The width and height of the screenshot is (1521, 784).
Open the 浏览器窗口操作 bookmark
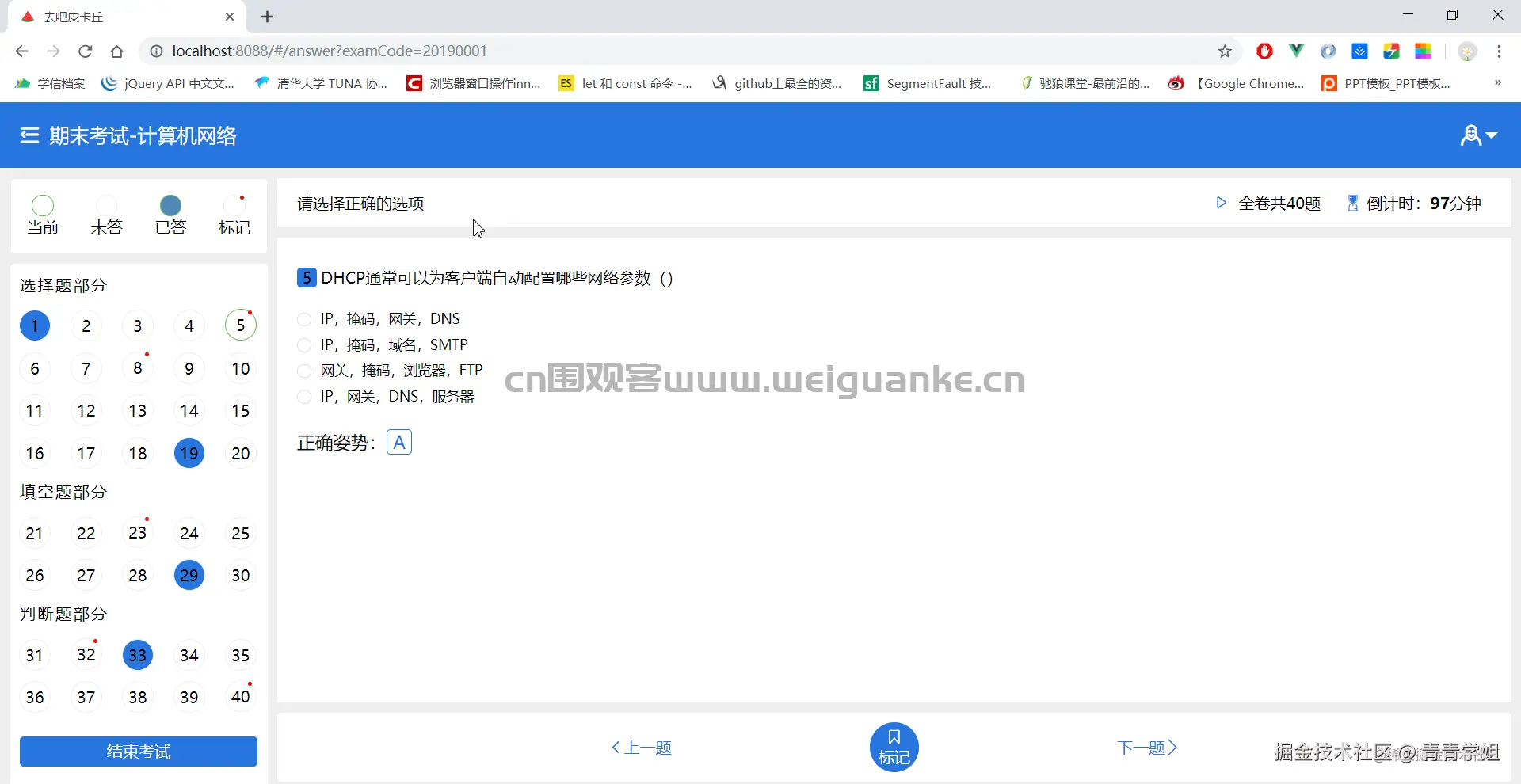pyautogui.click(x=474, y=83)
